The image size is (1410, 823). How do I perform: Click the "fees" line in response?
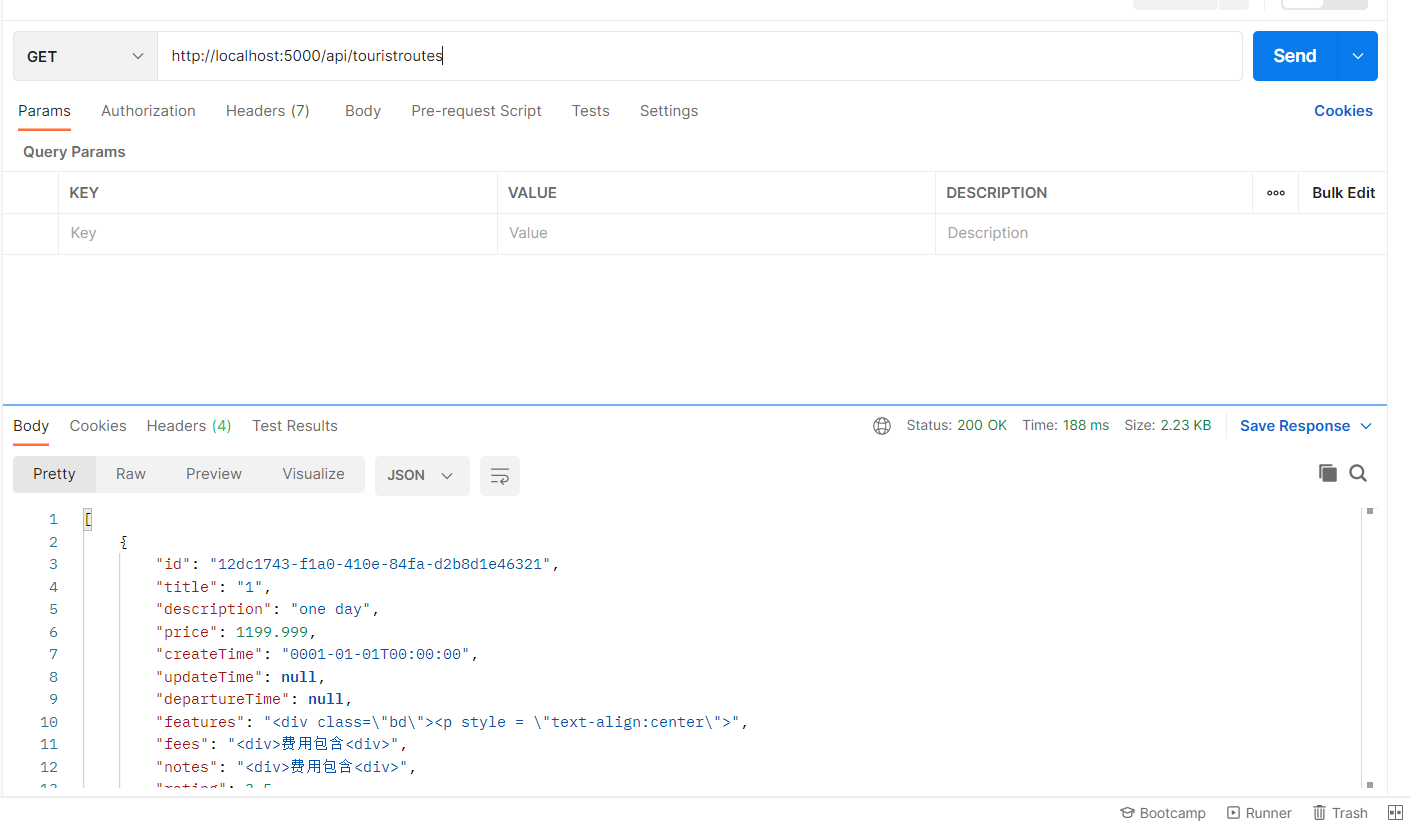[x=282, y=744]
